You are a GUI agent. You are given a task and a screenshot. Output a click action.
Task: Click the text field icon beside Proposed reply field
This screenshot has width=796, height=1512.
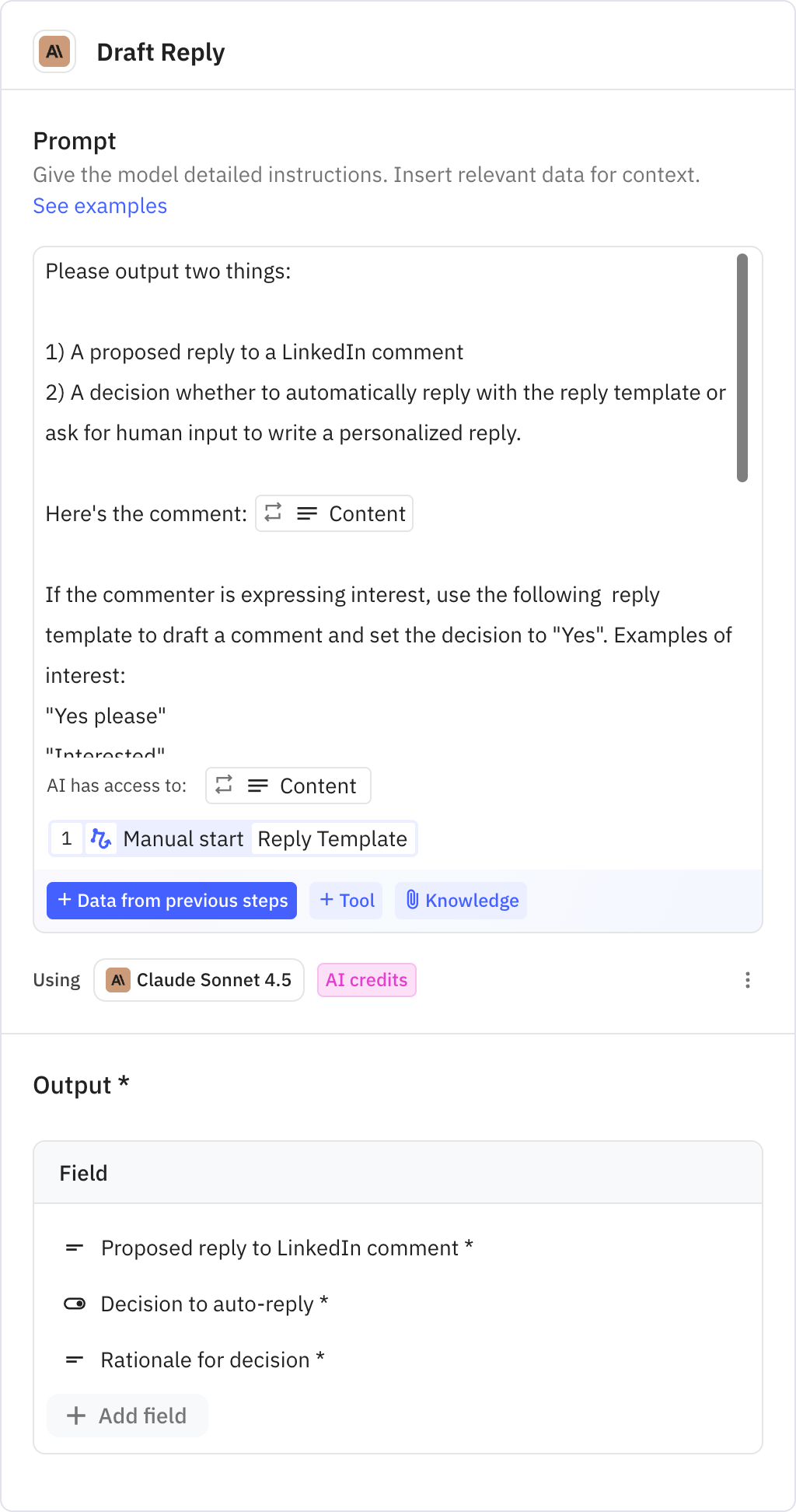[x=74, y=1248]
